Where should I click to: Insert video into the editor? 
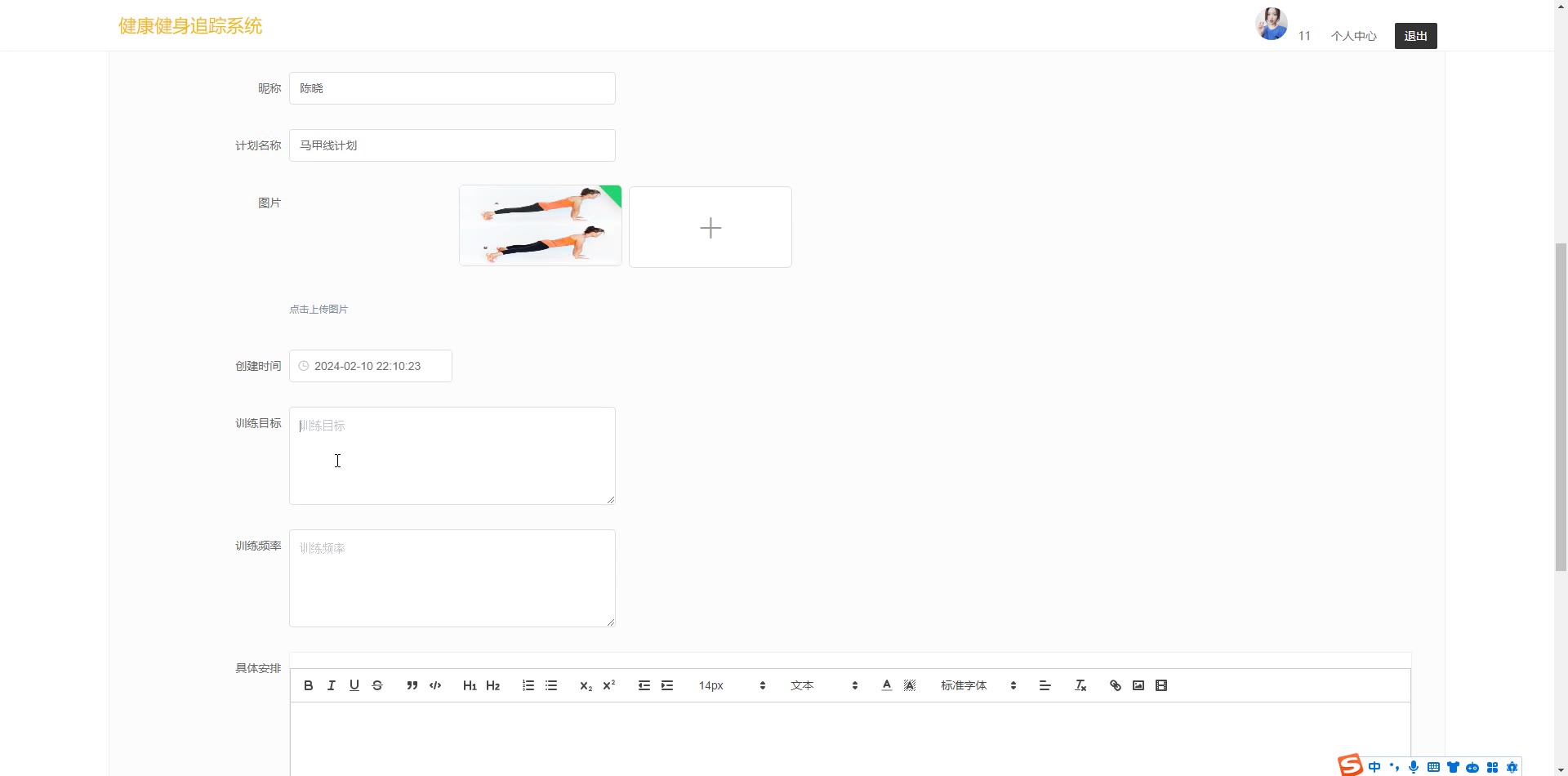click(x=1161, y=685)
